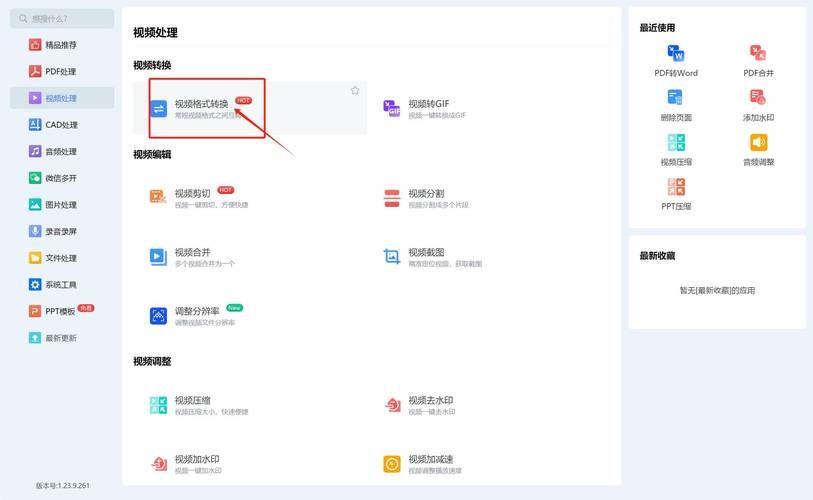This screenshot has height=500, width=813.
Task: Click the 视频压缩 icon in 视频调整
Action: (x=158, y=405)
